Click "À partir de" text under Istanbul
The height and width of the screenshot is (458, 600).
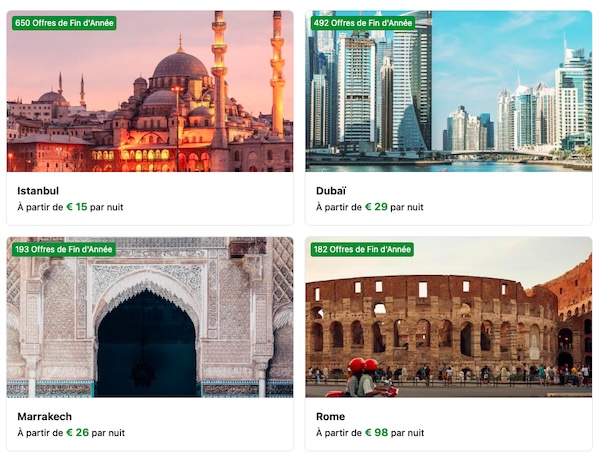click(x=40, y=207)
